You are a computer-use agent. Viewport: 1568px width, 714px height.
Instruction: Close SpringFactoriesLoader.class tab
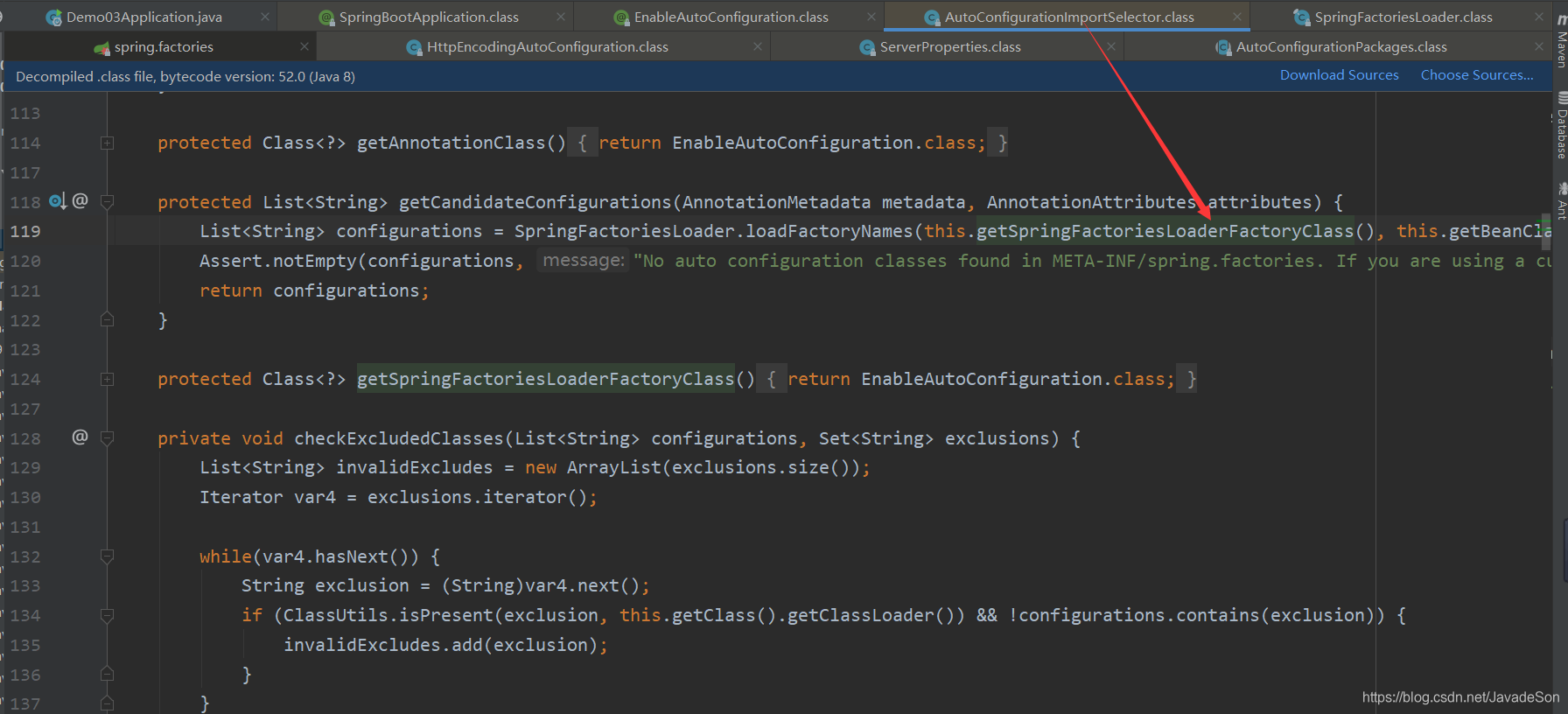[1539, 17]
